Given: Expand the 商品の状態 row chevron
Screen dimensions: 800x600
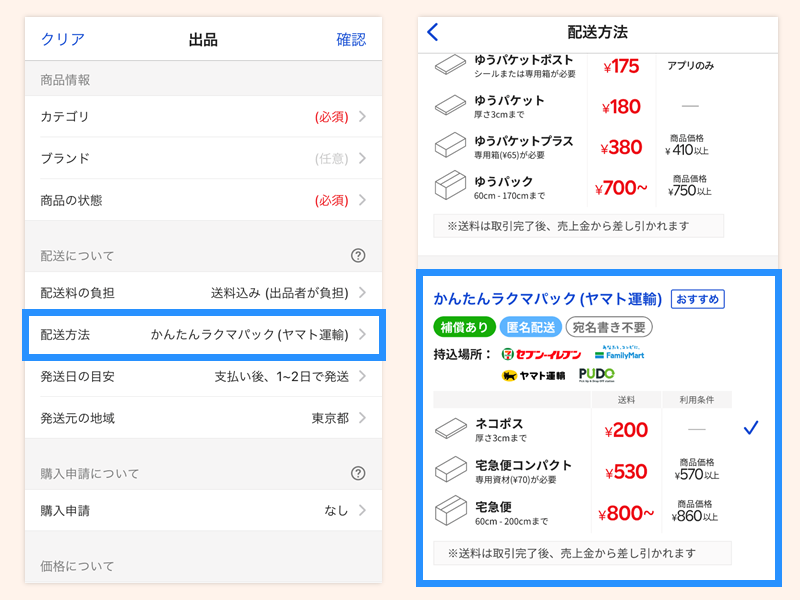Looking at the screenshot, I should click(362, 199).
